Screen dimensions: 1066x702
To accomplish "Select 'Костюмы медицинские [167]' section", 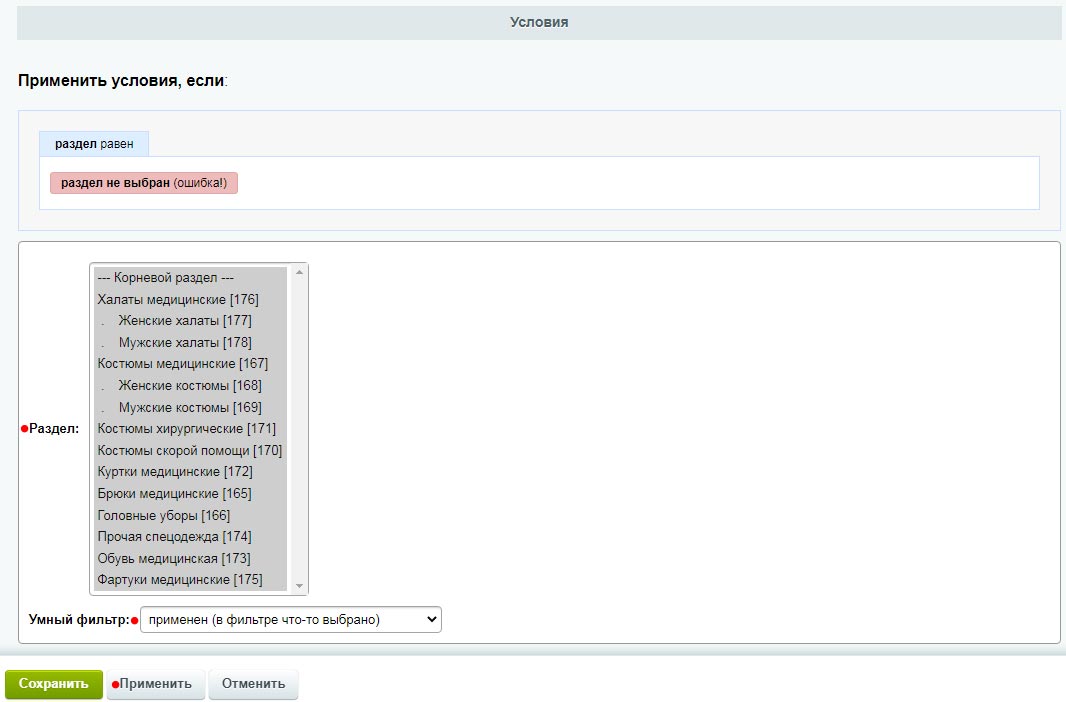I will click(182, 364).
